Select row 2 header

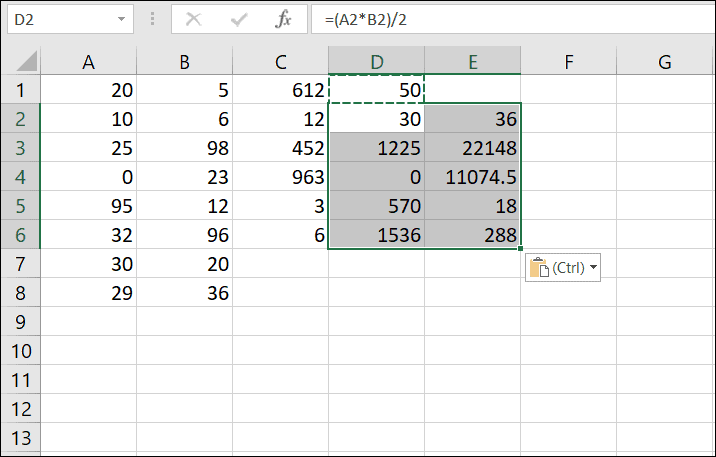pos(21,119)
